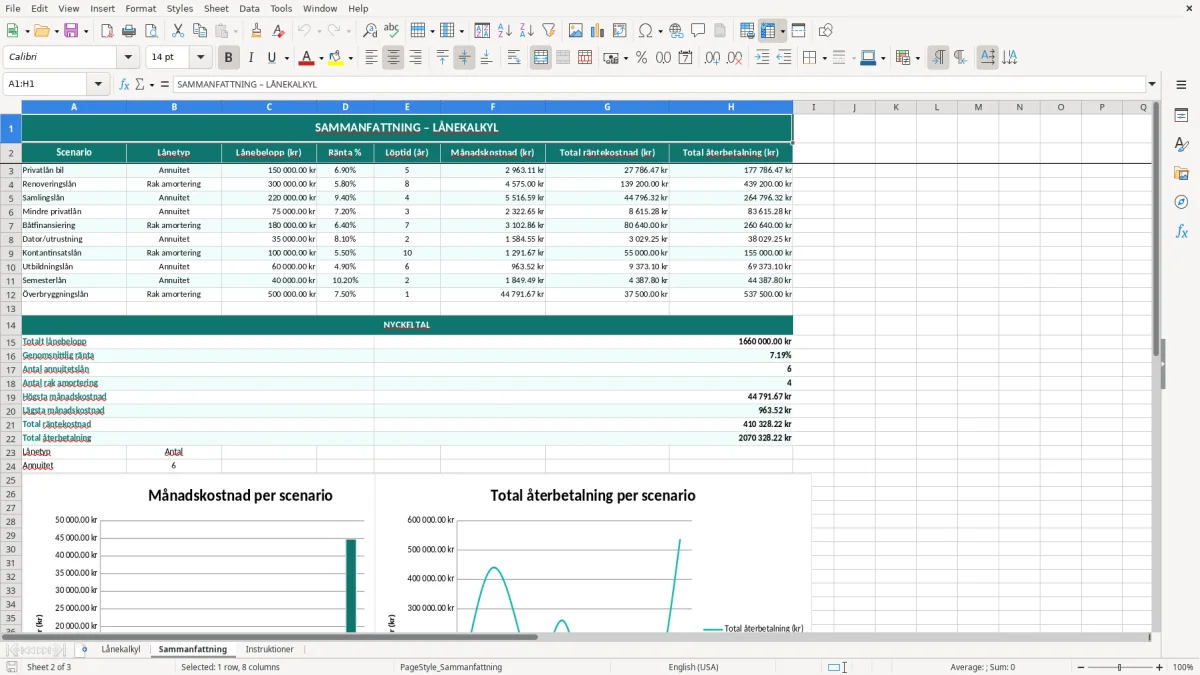
Task: Click the Clone Formatting paintbrush icon
Action: (x=256, y=31)
